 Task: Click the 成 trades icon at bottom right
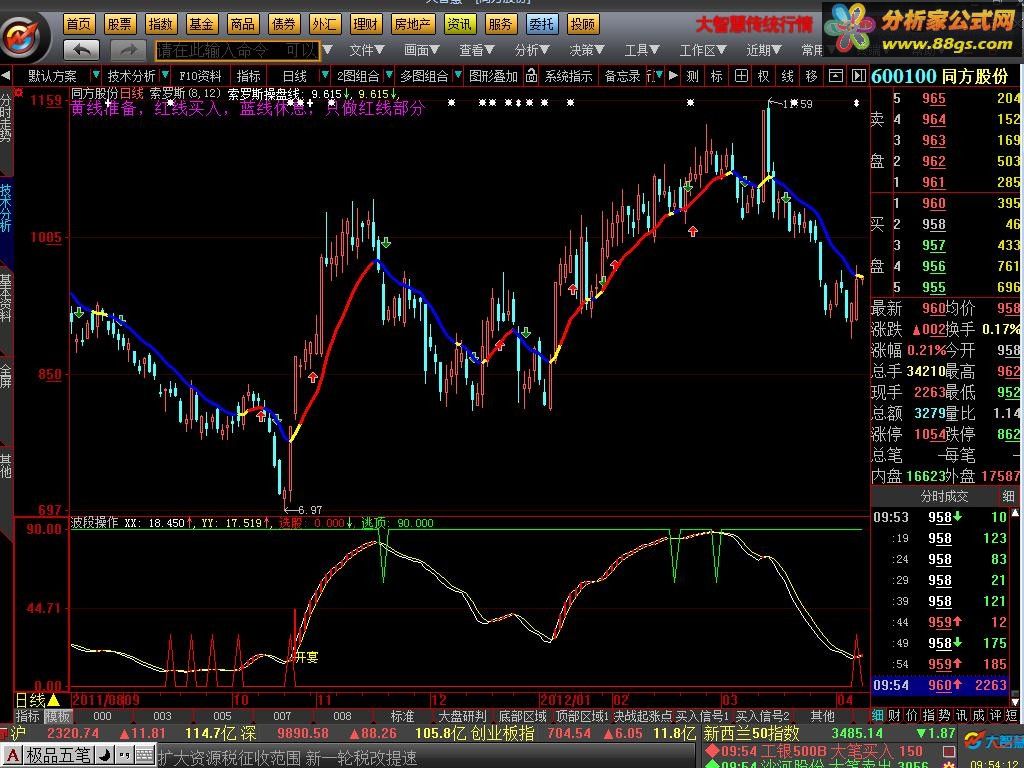click(x=979, y=716)
